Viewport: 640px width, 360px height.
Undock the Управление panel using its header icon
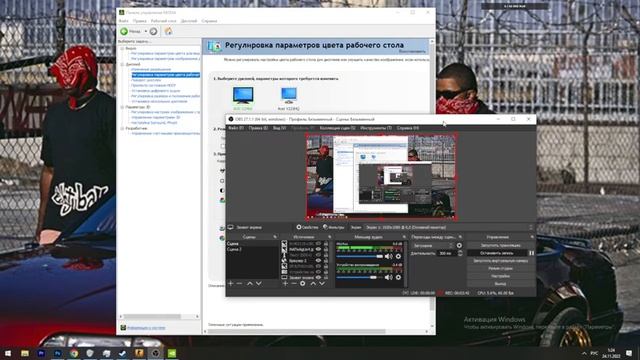click(x=532, y=237)
